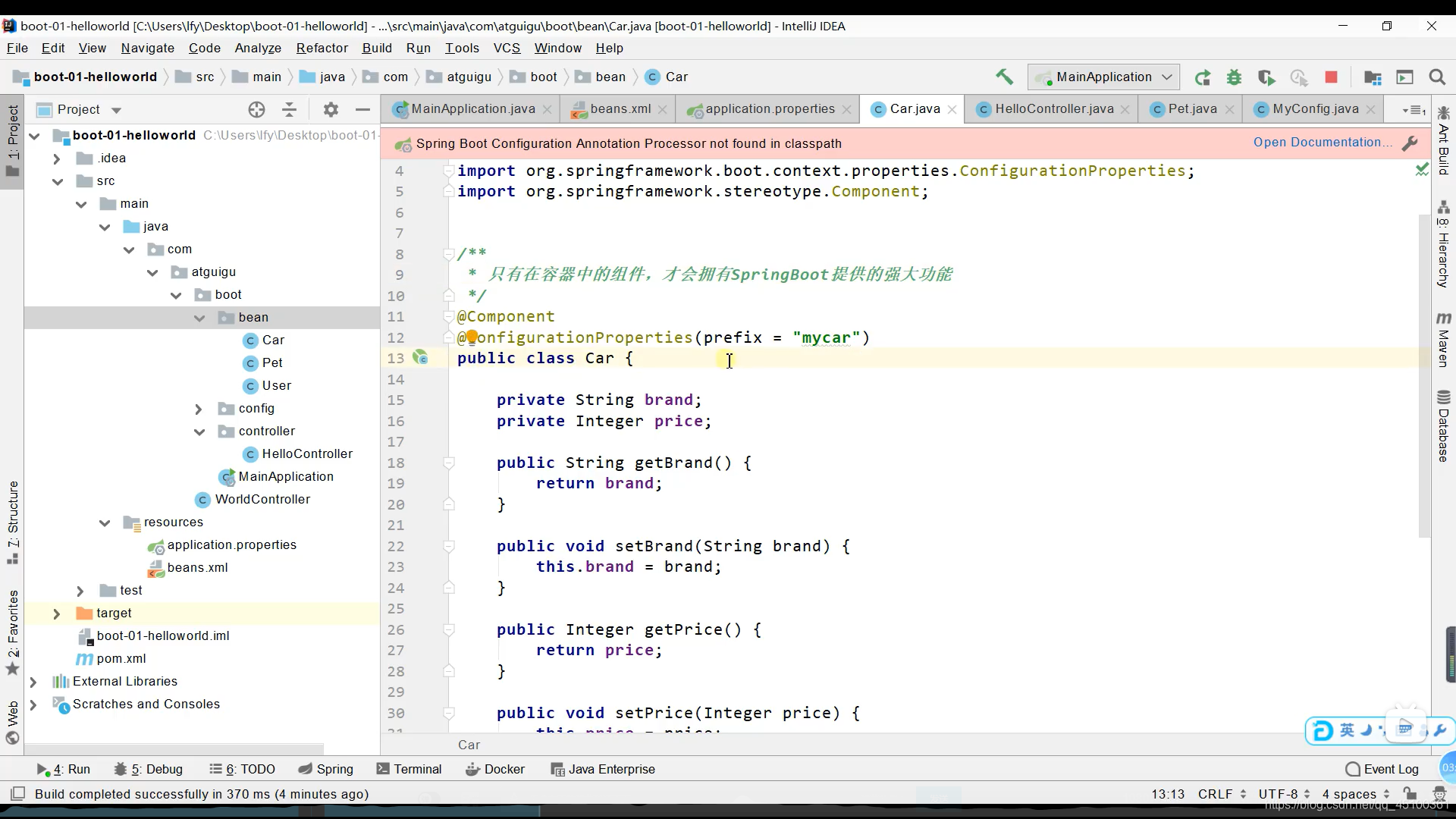Locate current file with the crosshair icon
The width and height of the screenshot is (1456, 819).
[257, 110]
